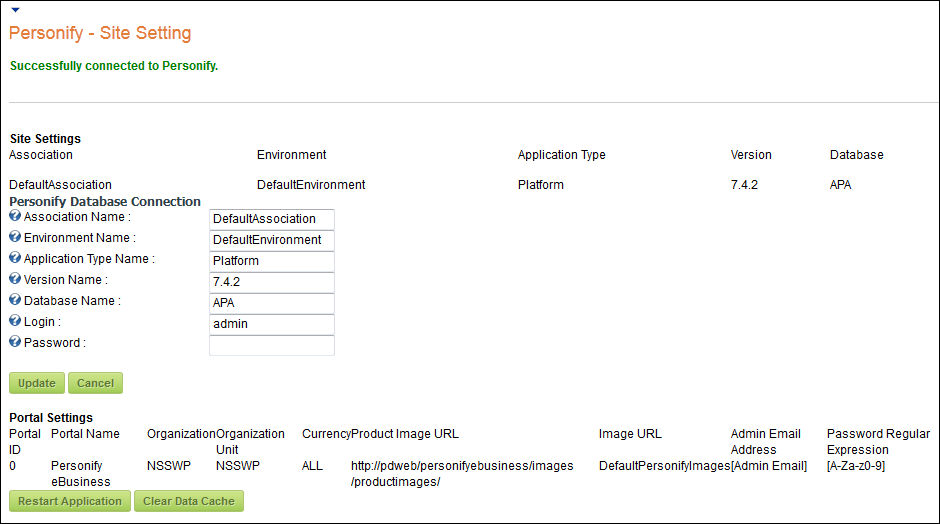Focus the Version Name field

tap(272, 282)
